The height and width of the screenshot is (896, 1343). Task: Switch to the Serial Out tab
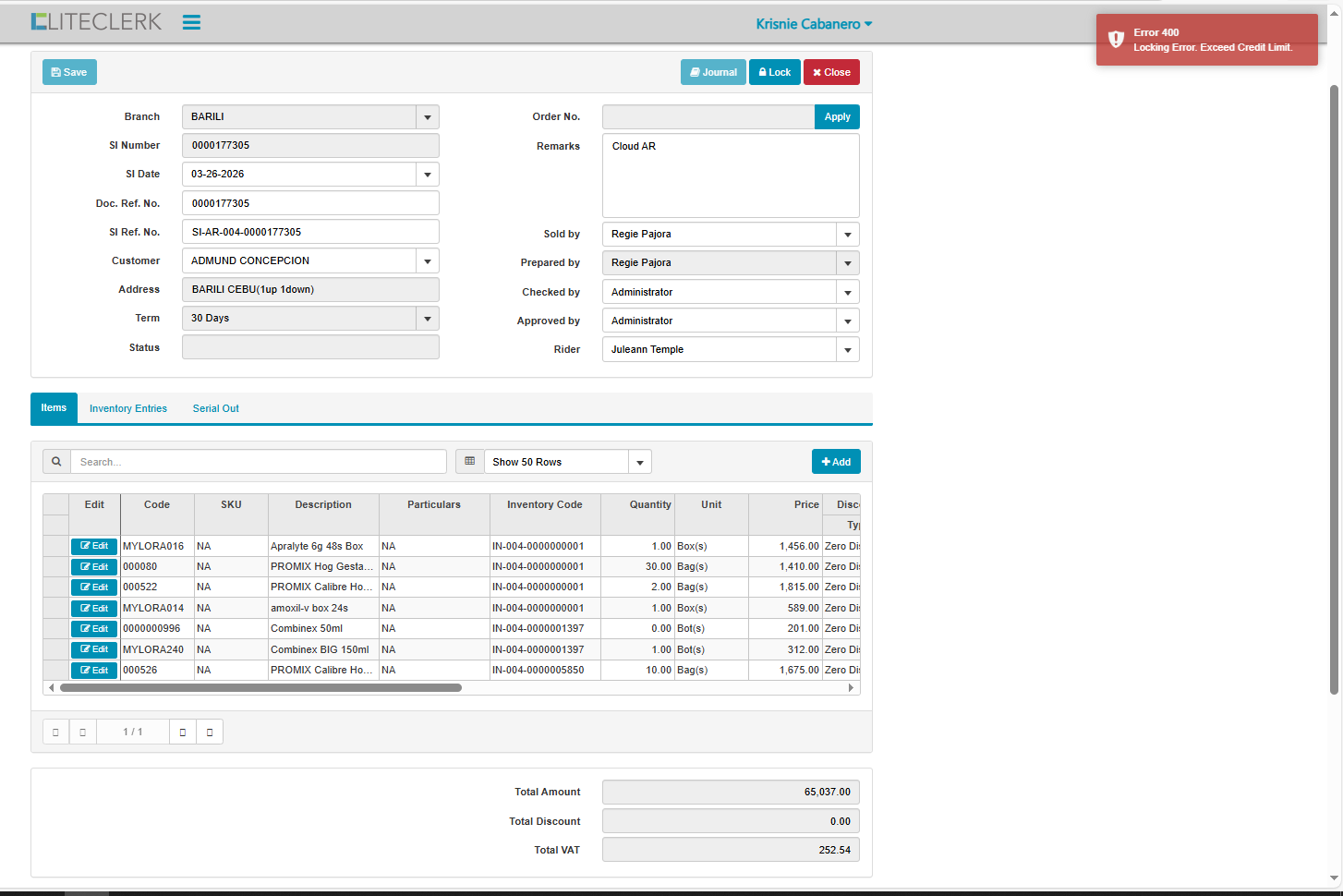215,408
